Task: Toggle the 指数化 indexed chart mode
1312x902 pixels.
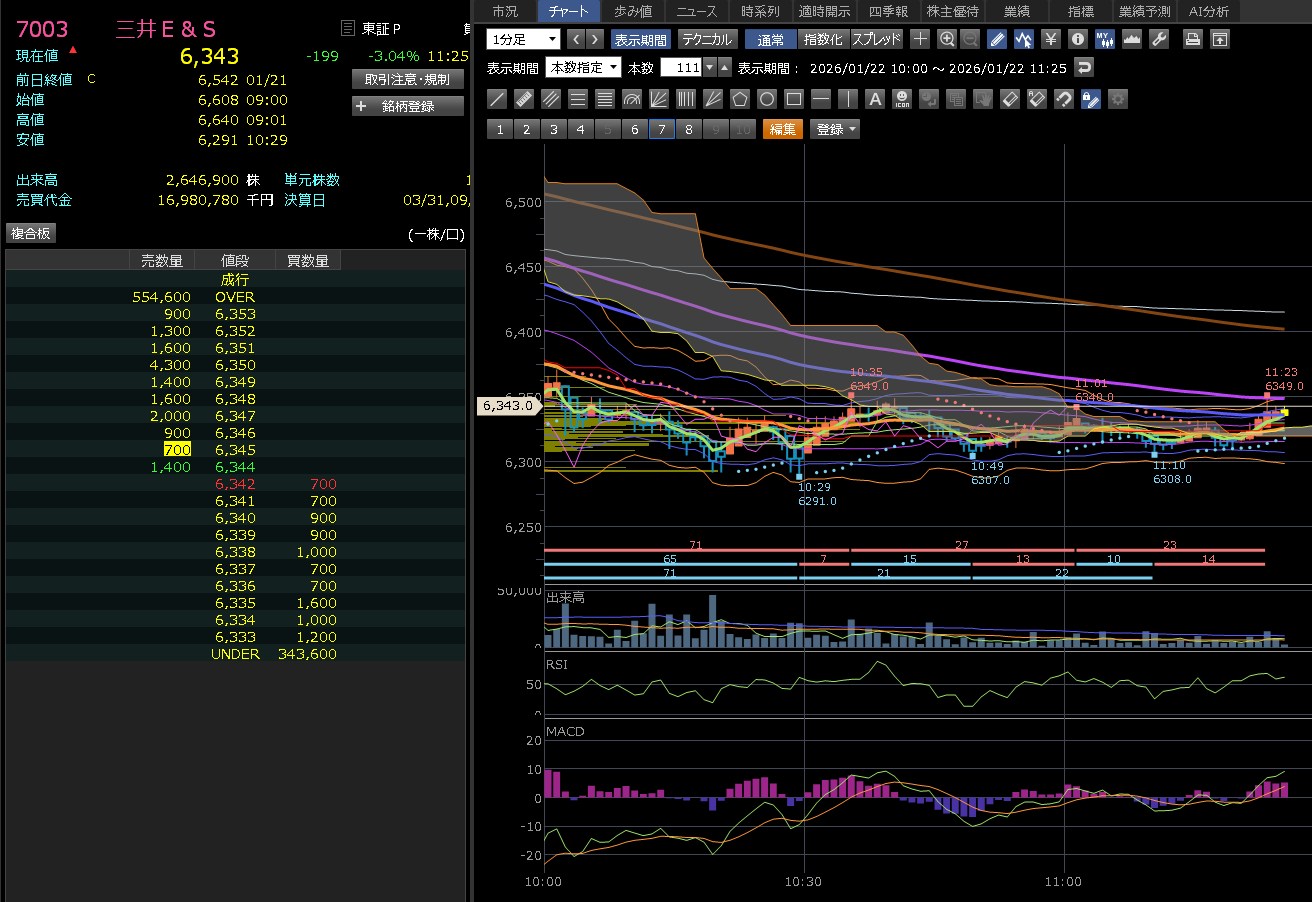Action: point(823,39)
